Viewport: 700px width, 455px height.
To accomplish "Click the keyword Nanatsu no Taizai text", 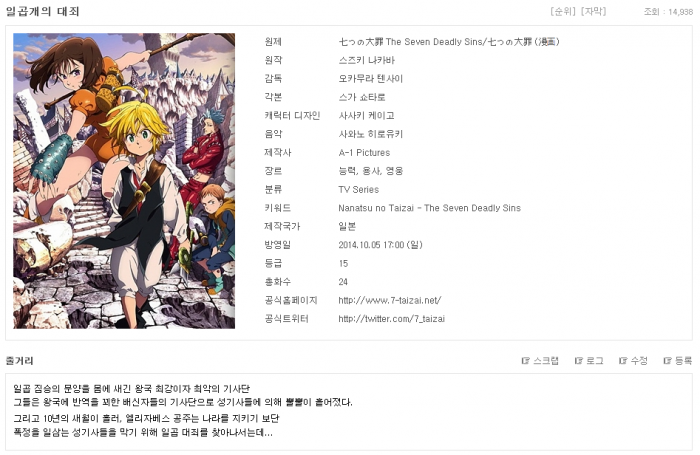I will coord(376,208).
